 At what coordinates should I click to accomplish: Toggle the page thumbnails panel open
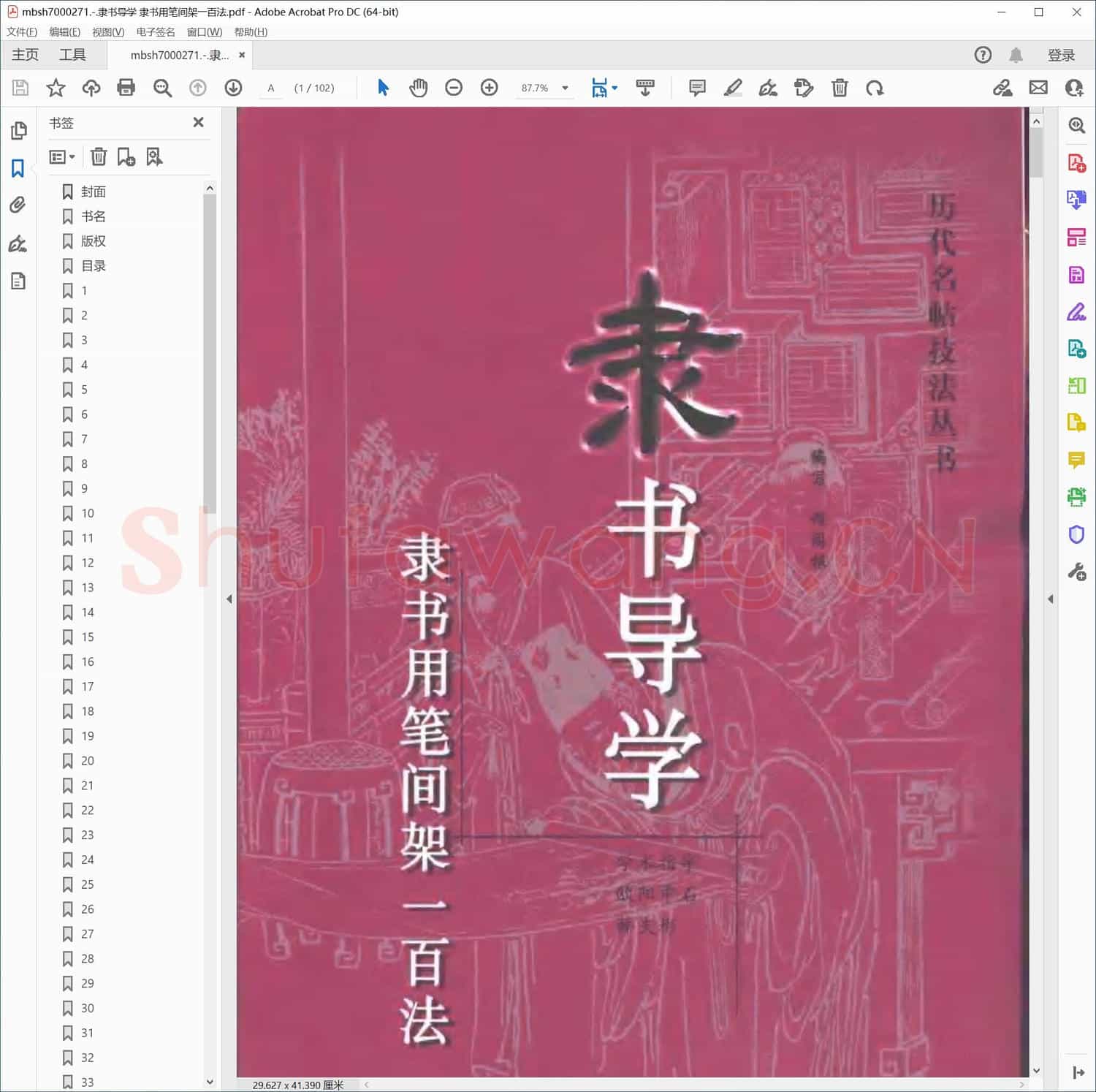(18, 131)
